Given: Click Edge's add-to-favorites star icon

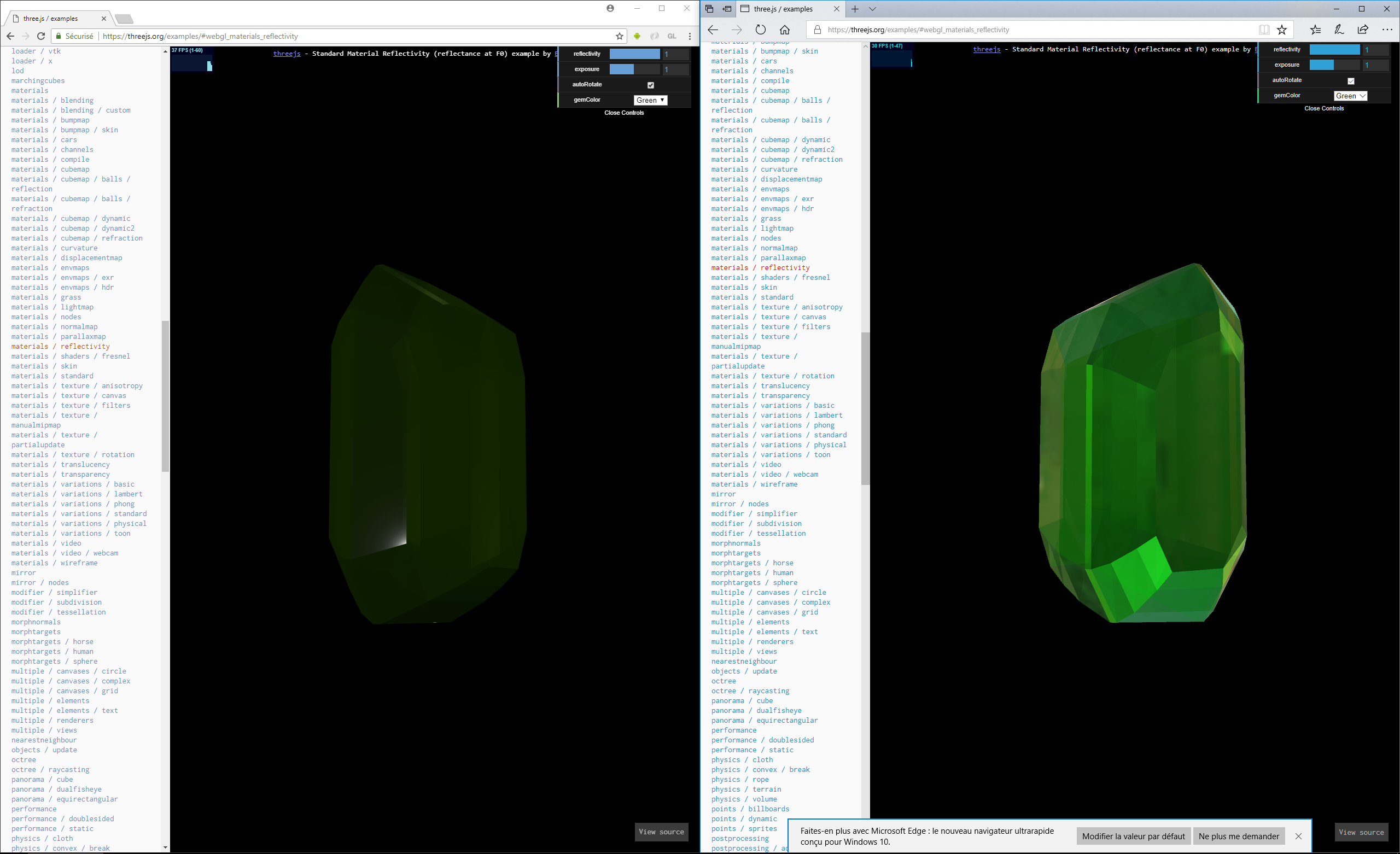Looking at the screenshot, I should pos(1282,30).
